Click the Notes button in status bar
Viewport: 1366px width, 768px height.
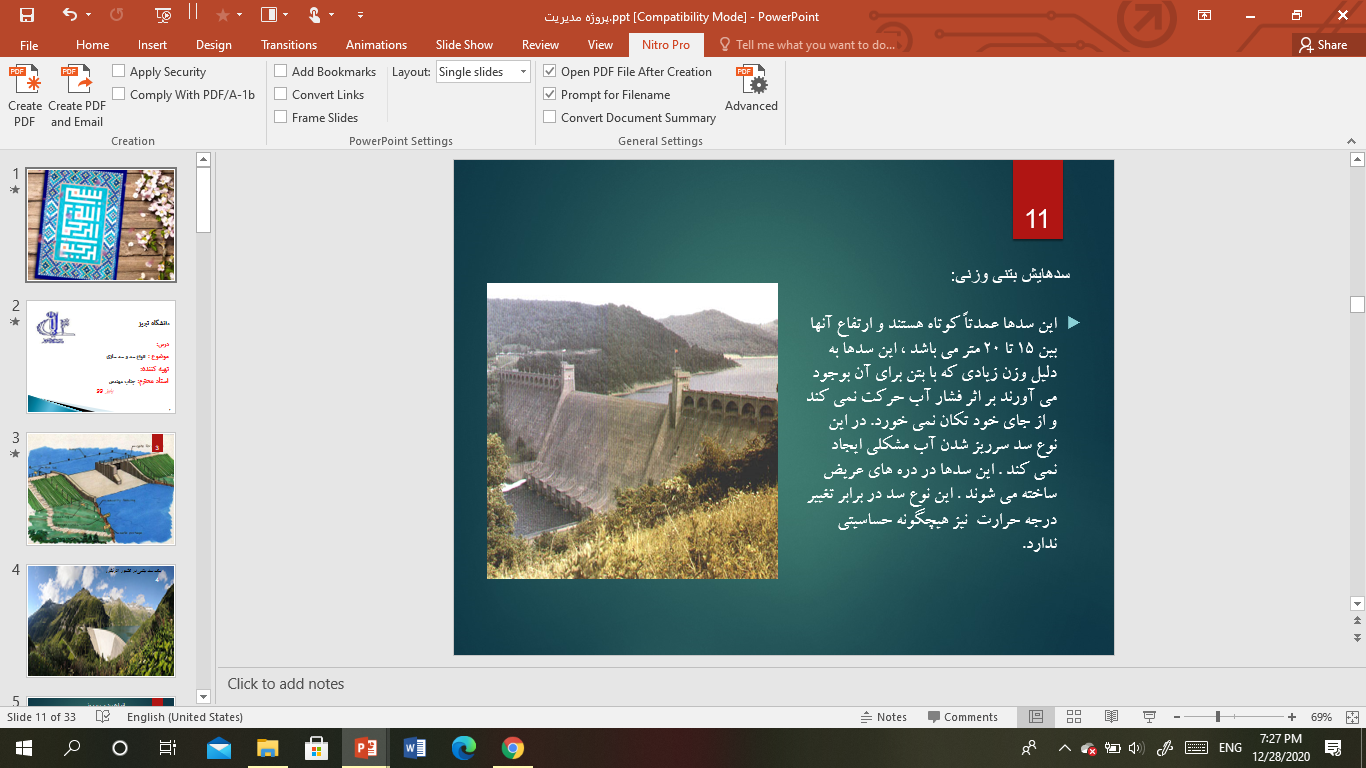pos(883,717)
